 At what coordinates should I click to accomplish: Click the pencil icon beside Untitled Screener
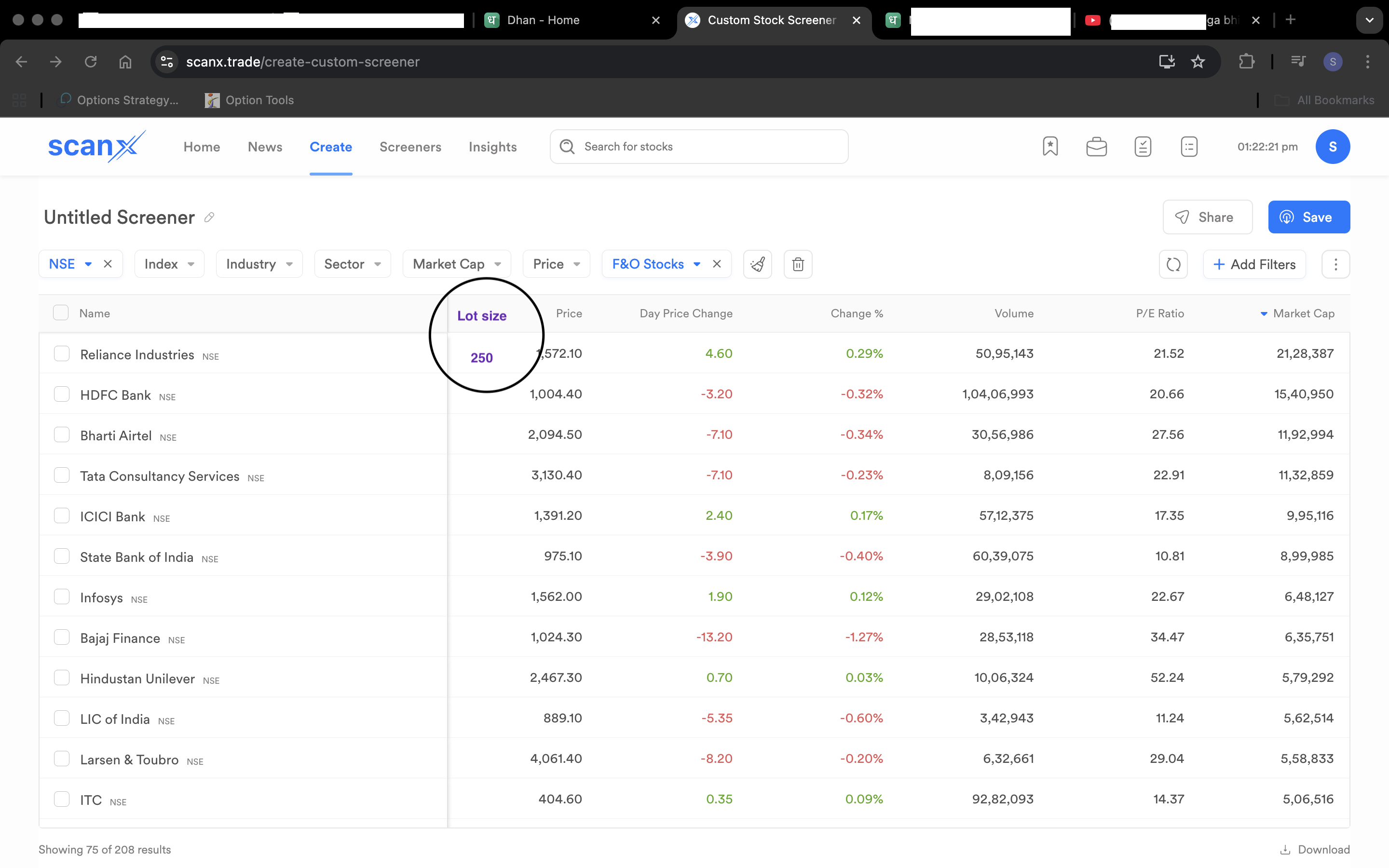coord(209,217)
